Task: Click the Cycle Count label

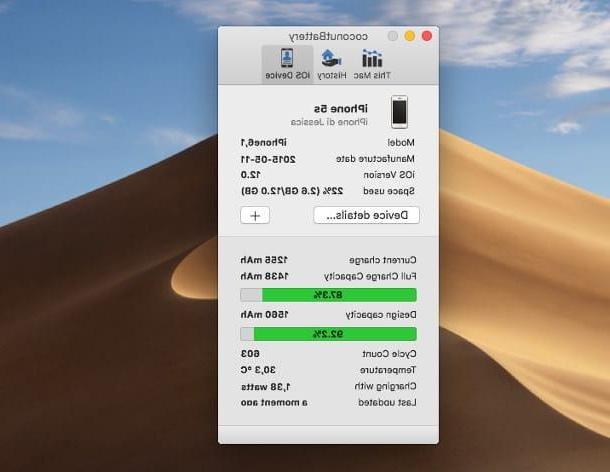Action: point(389,354)
